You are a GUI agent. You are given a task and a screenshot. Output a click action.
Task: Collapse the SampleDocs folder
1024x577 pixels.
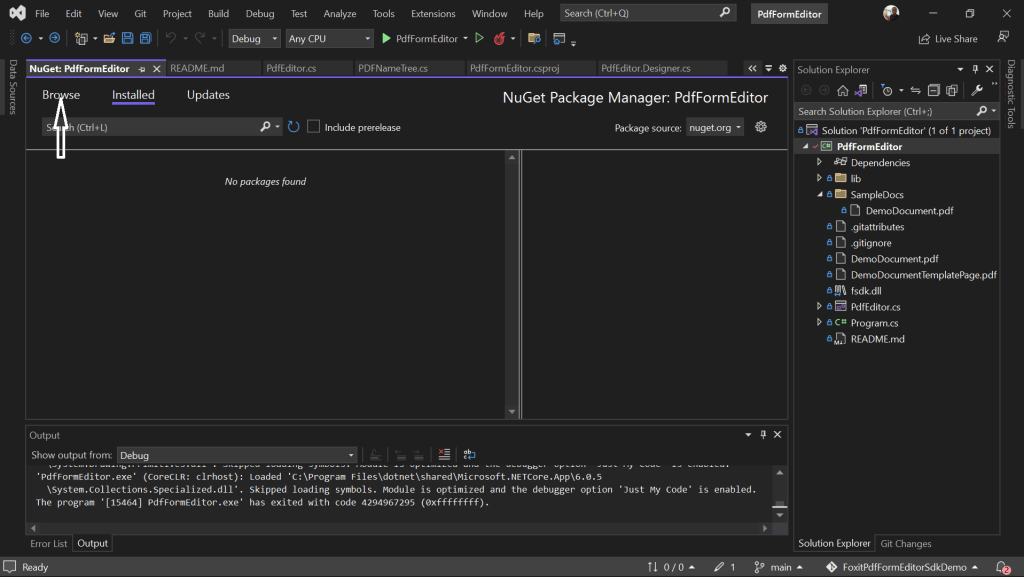(x=820, y=195)
